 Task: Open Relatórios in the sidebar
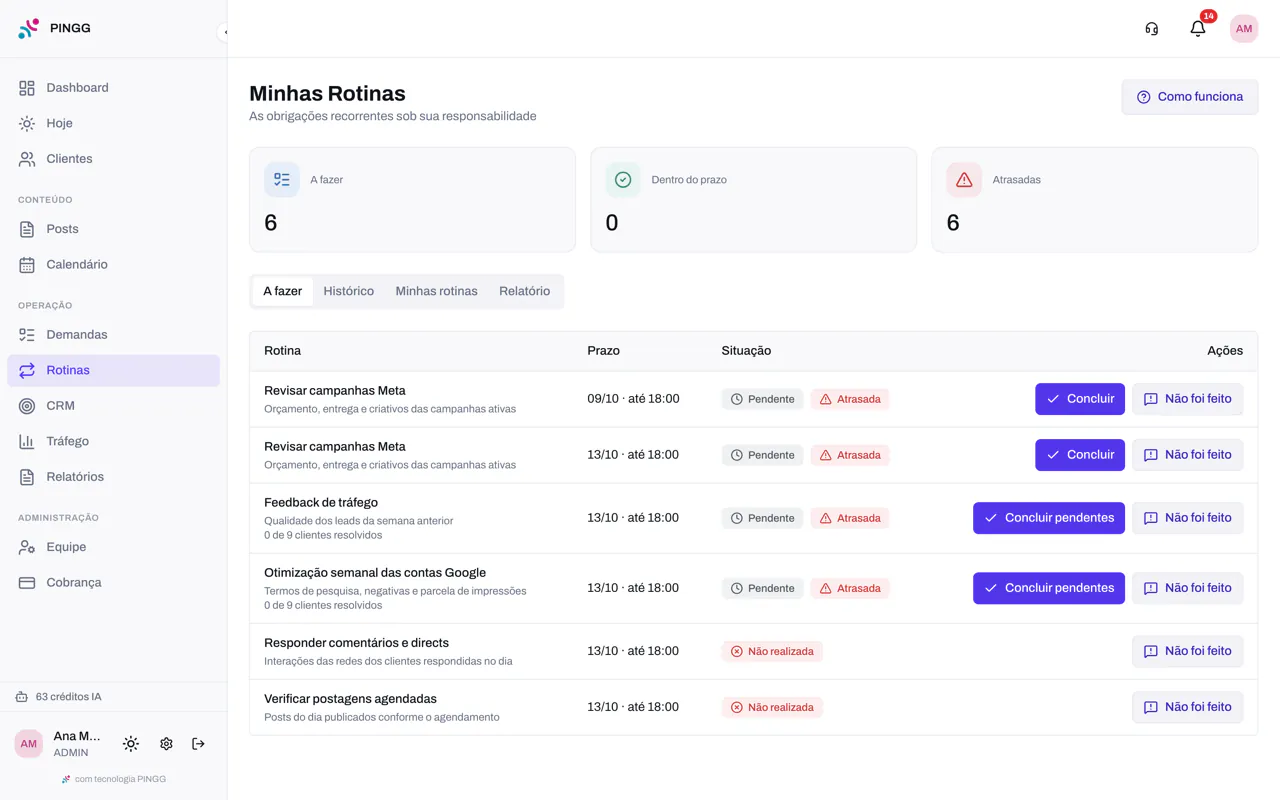click(113, 477)
